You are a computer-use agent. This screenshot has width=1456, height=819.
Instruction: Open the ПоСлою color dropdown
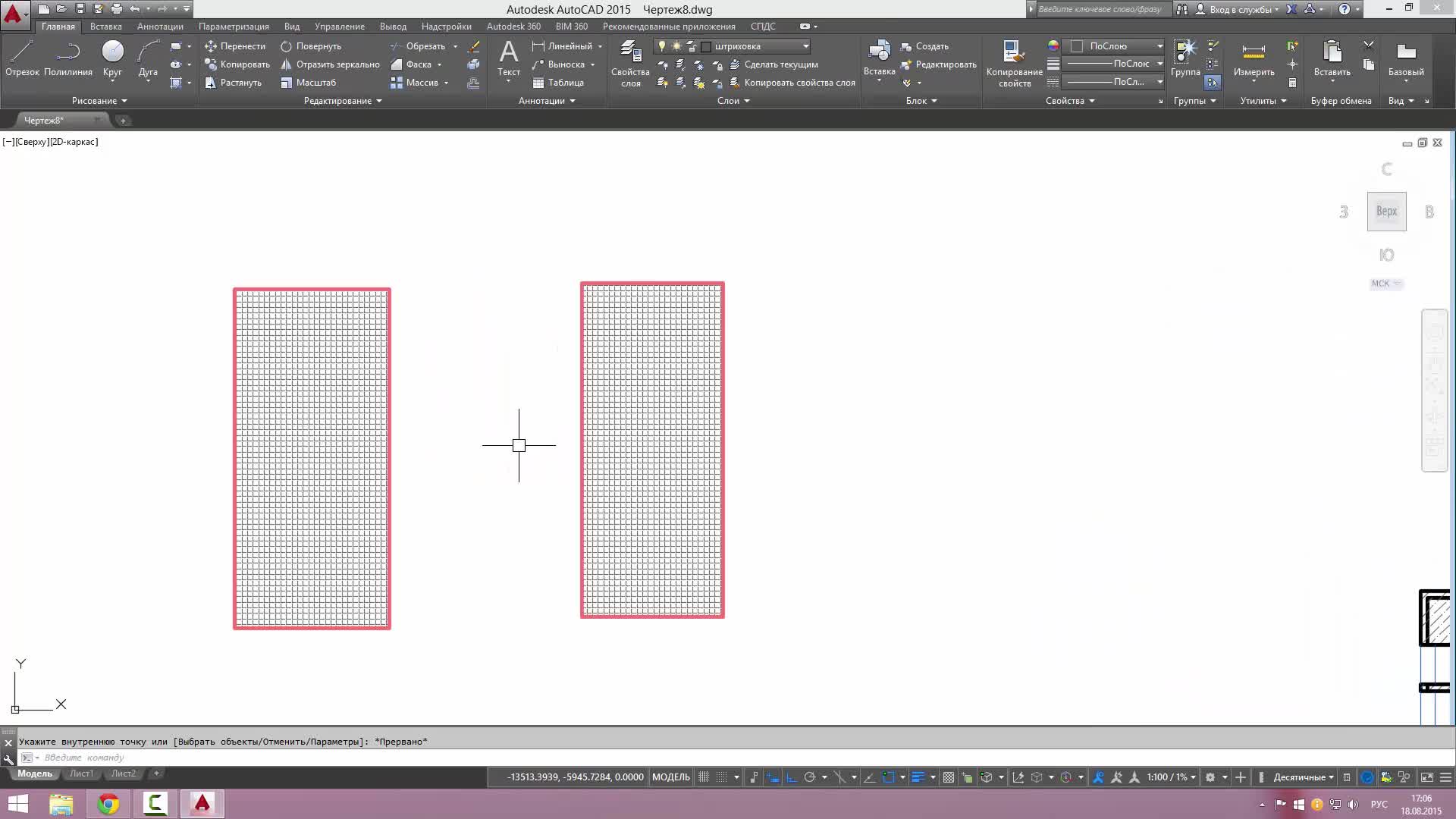tap(1113, 46)
